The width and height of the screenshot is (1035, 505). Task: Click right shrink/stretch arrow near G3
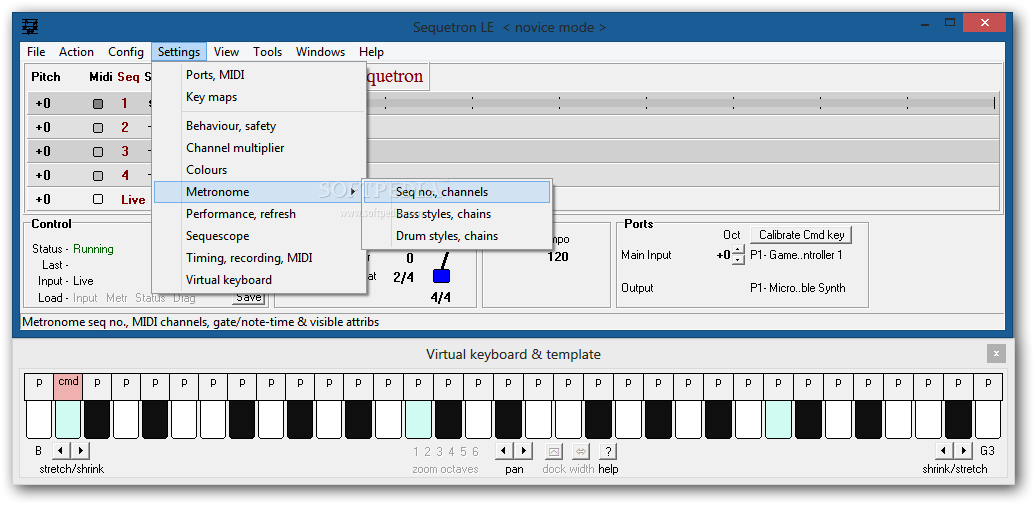pos(964,451)
